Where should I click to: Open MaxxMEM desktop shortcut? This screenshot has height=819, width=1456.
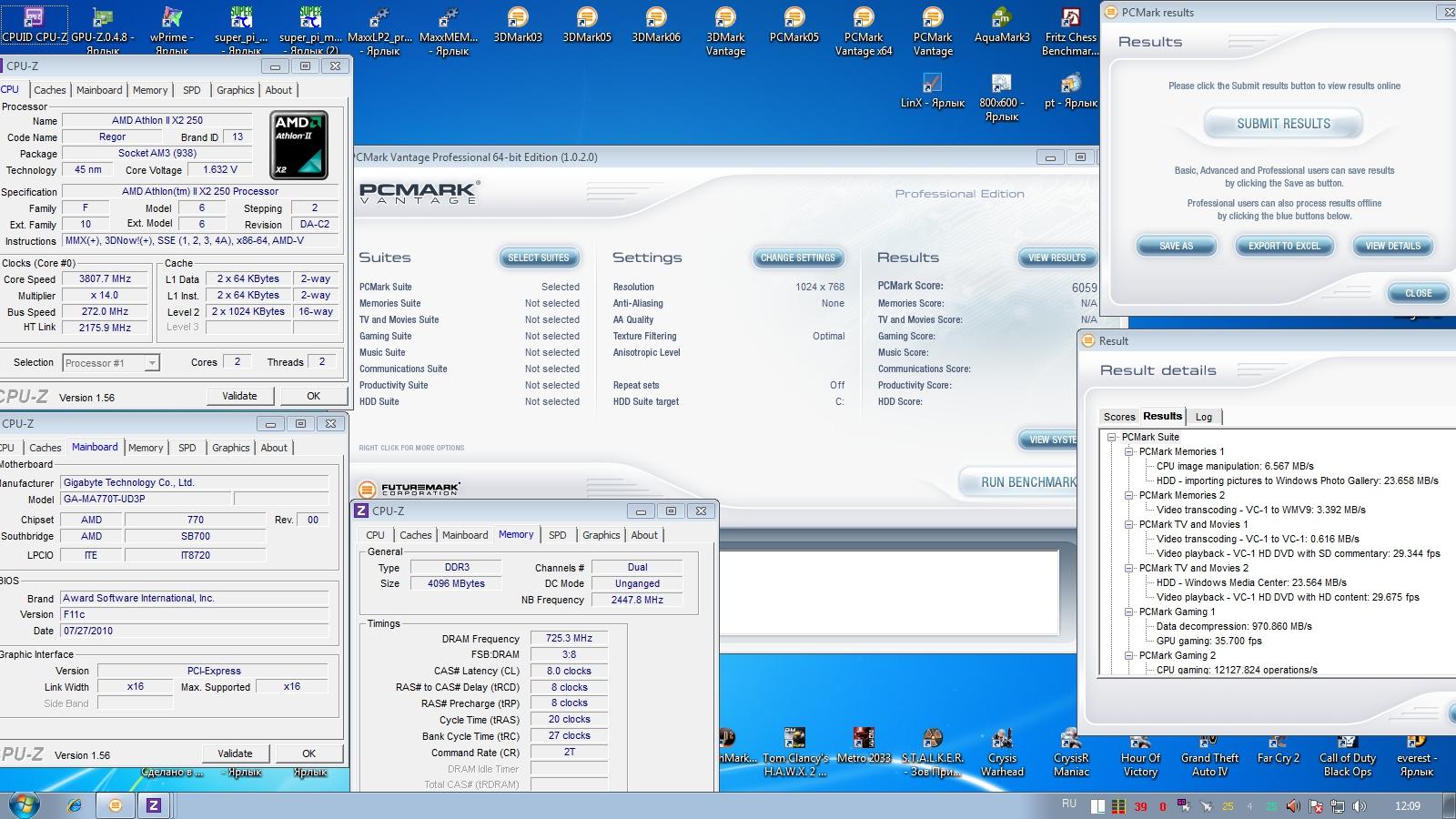pos(449,30)
